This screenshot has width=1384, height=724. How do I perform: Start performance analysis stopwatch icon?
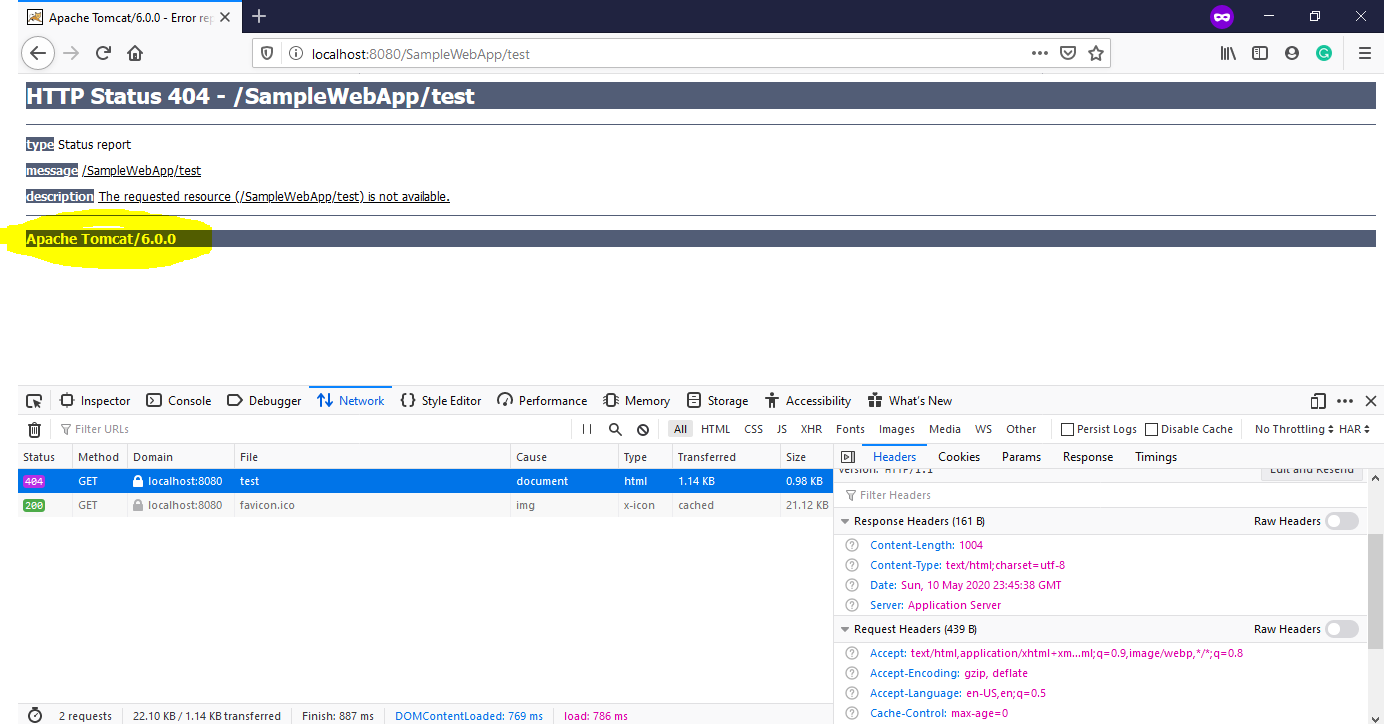click(x=35, y=715)
